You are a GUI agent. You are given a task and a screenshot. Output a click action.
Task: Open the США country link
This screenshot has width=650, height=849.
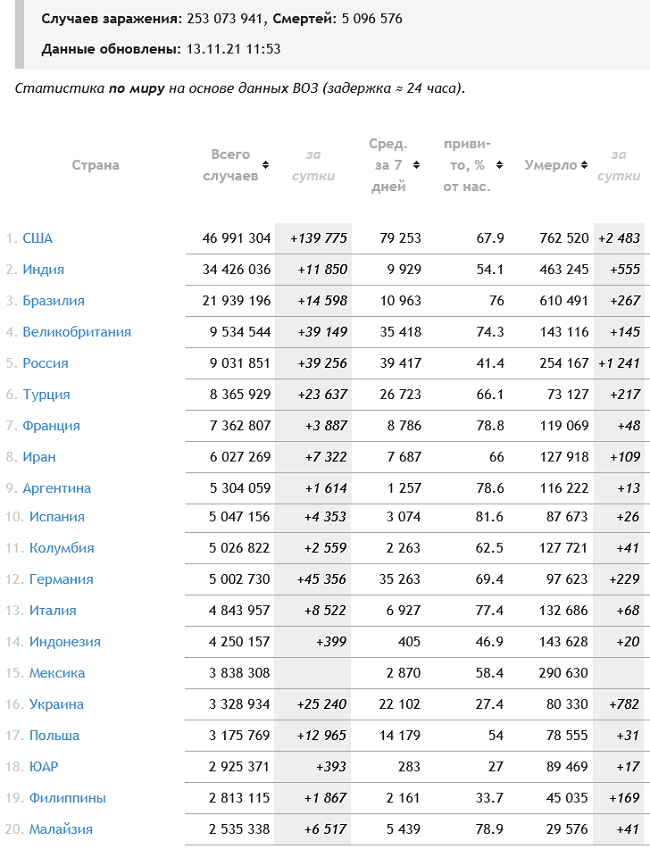(x=37, y=238)
